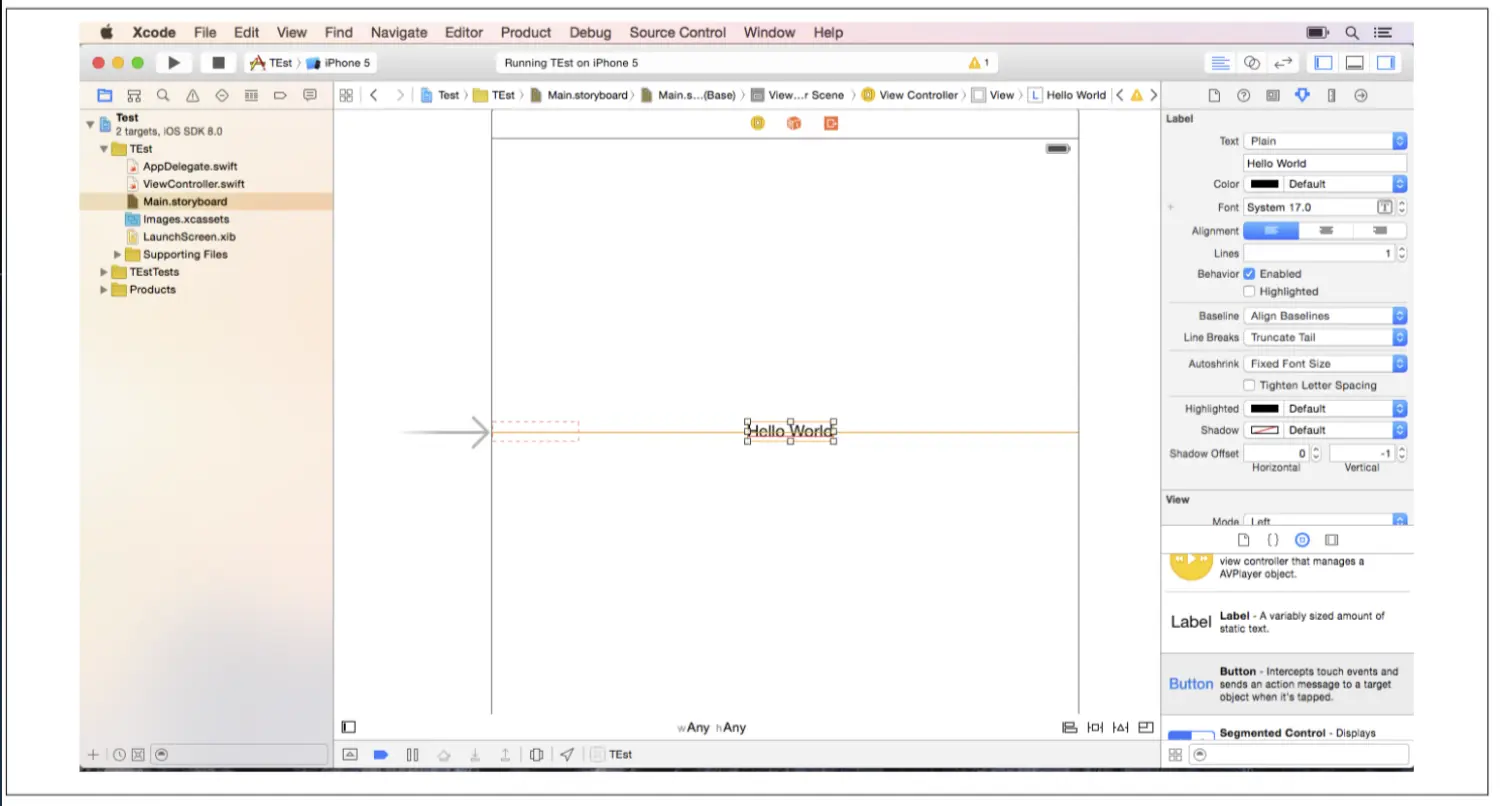Set center text alignment
This screenshot has width=1500, height=806.
1326,231
